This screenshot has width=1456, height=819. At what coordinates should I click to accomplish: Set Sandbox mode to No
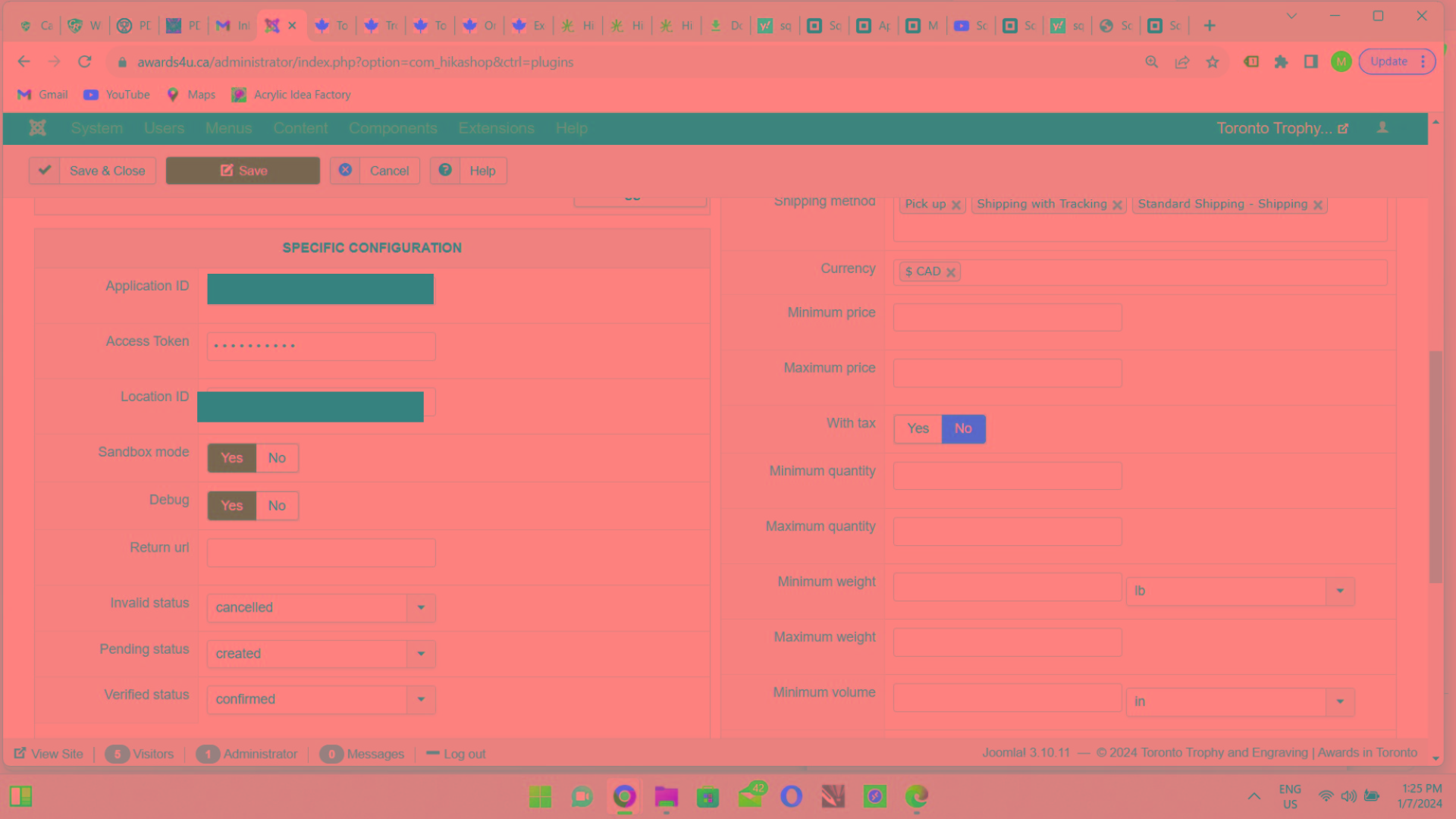tap(277, 458)
